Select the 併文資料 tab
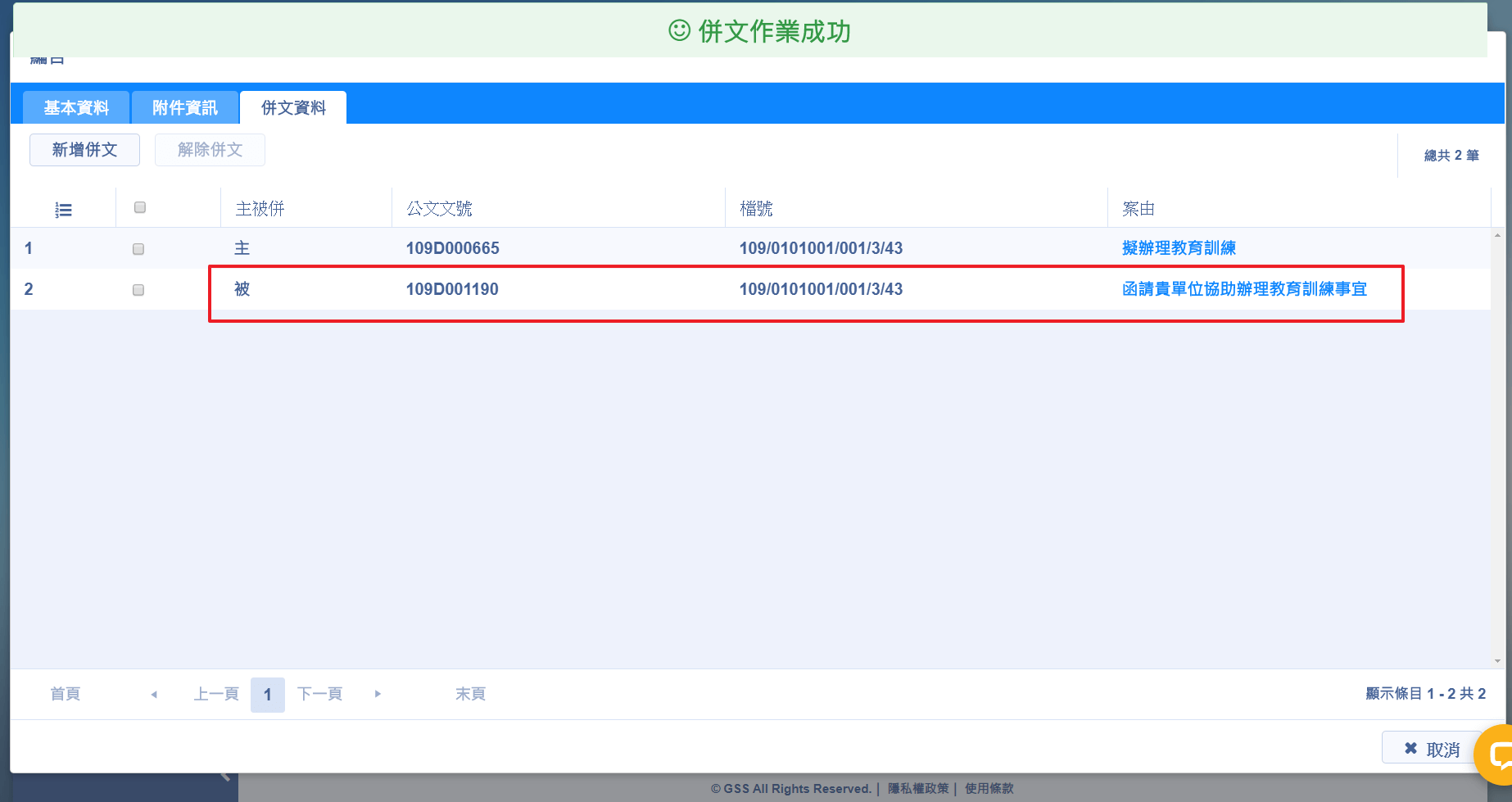 [293, 108]
